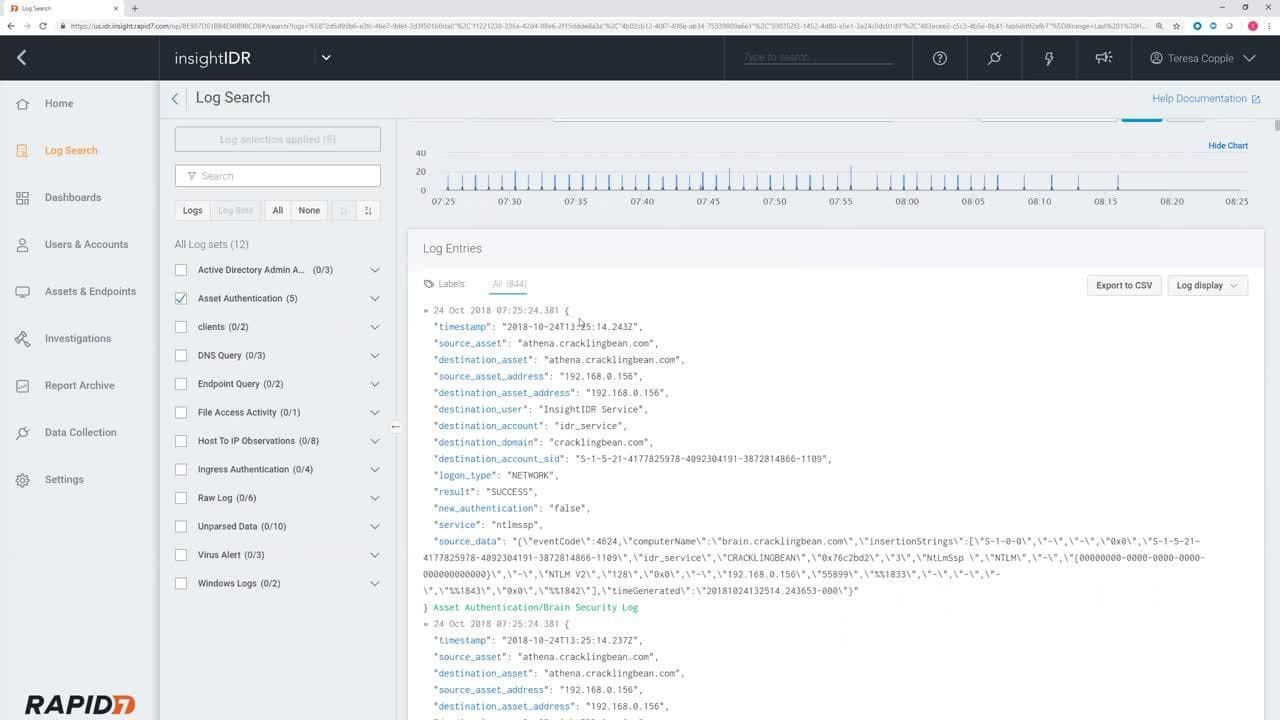Click the Log Search back arrow

175,98
